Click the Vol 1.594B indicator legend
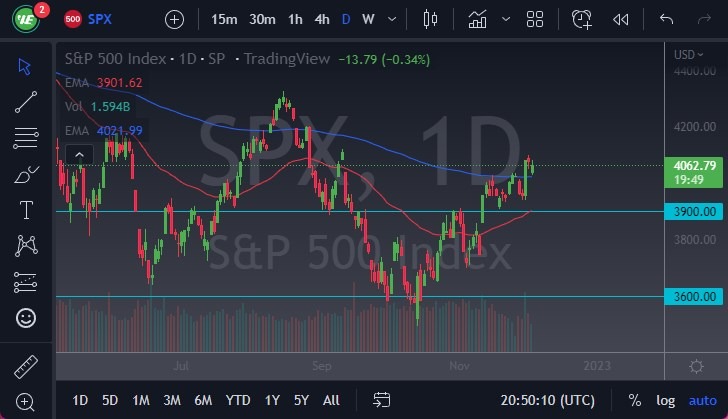This screenshot has width=728, height=419. click(x=98, y=107)
